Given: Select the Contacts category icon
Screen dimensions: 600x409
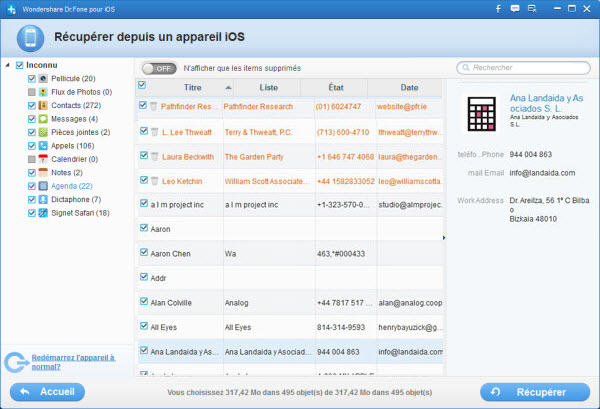Looking at the screenshot, I should (43, 106).
